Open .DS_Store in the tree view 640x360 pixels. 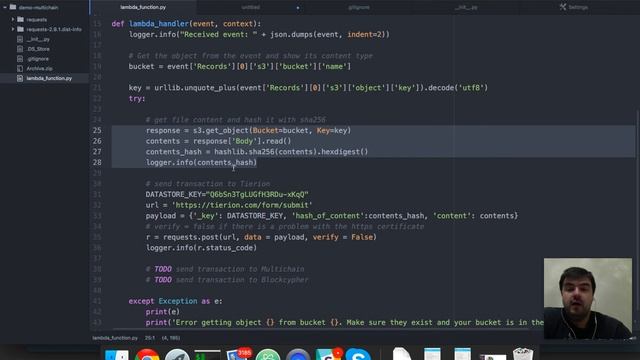38,49
